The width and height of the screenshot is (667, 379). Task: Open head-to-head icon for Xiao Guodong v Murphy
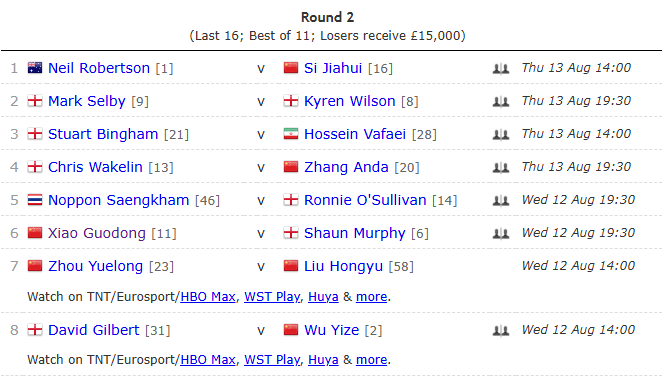tap(501, 233)
